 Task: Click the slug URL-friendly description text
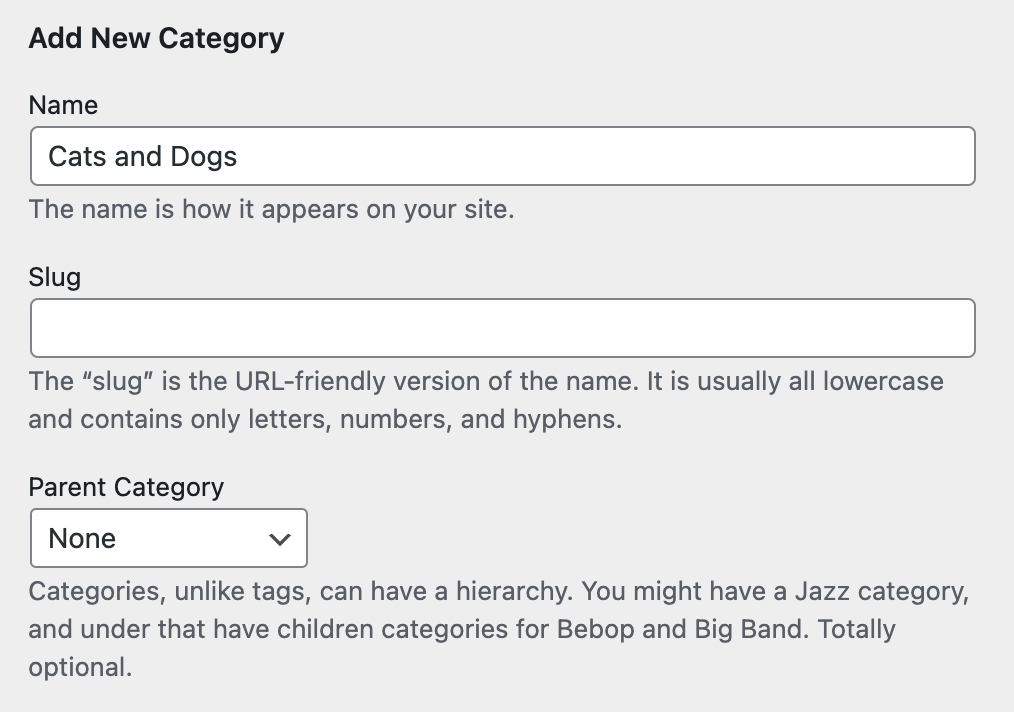point(485,382)
